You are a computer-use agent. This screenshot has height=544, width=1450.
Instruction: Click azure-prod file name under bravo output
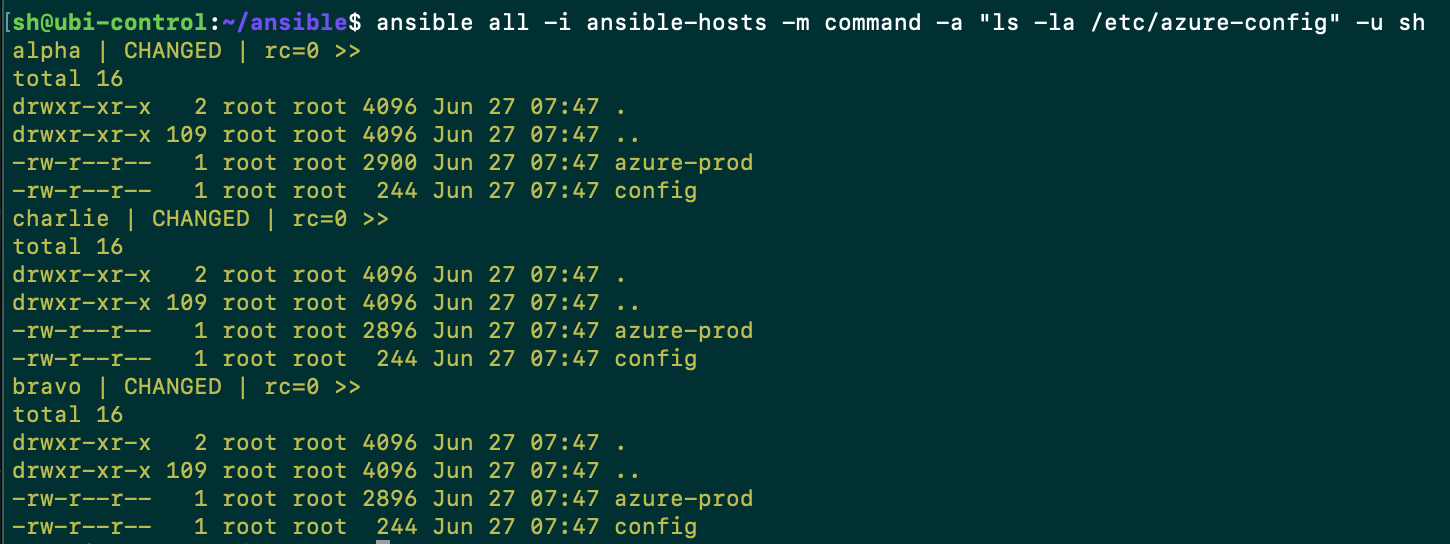pos(684,498)
